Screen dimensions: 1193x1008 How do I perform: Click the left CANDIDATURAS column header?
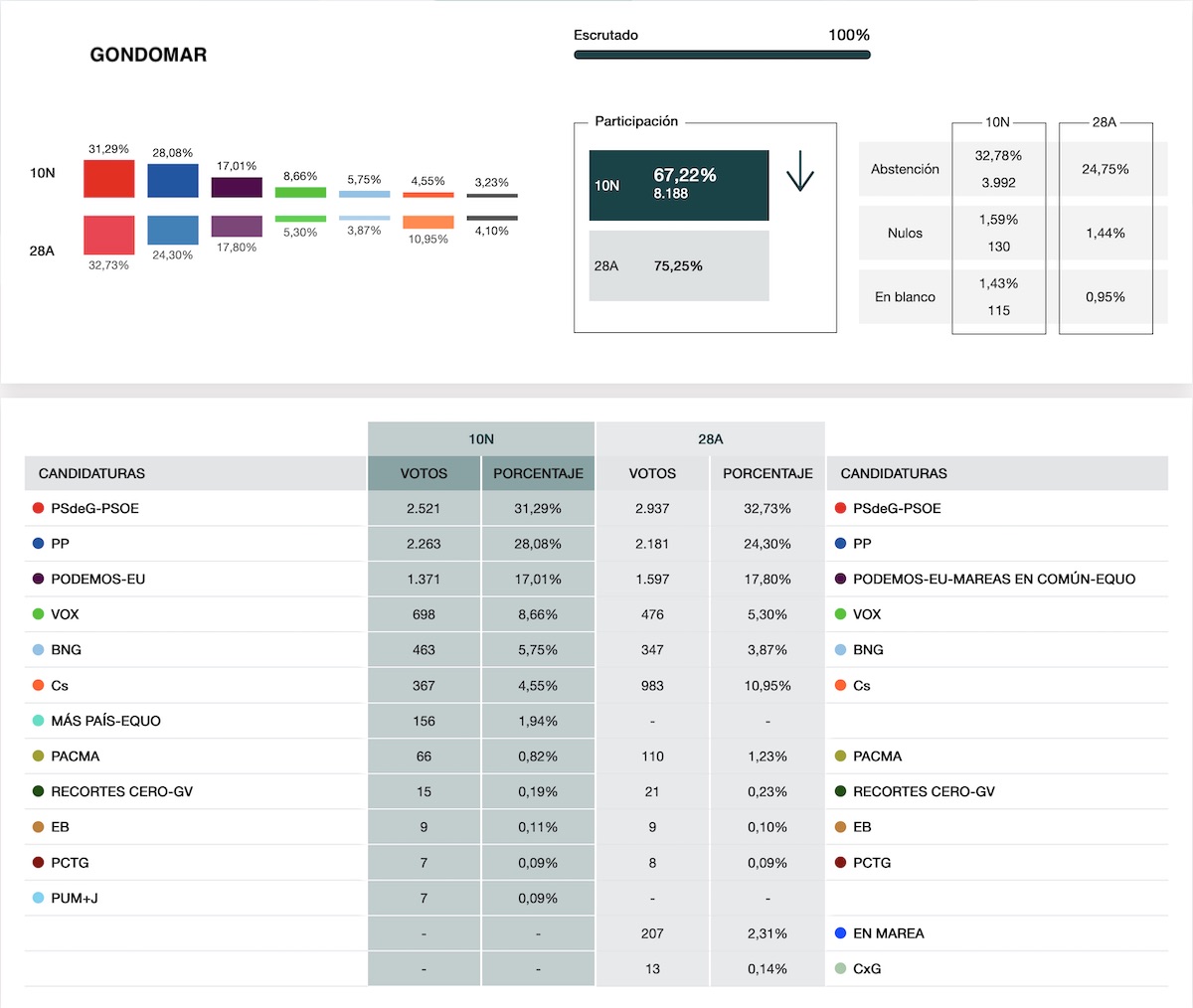(x=91, y=473)
